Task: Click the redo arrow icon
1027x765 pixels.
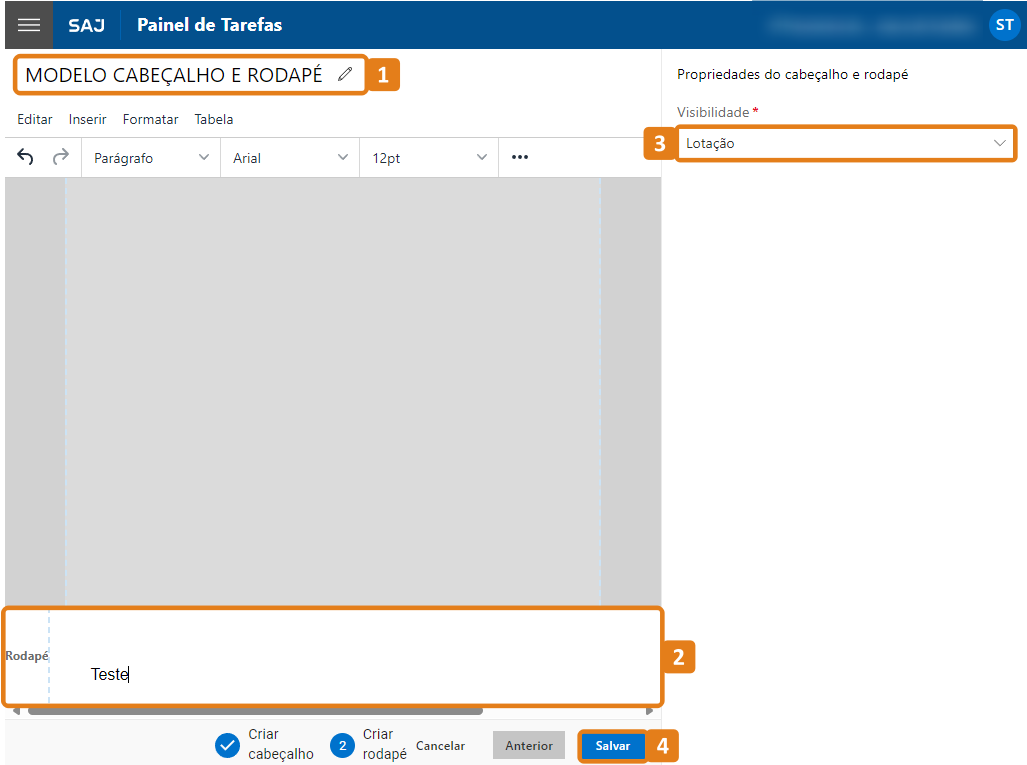Action: pyautogui.click(x=60, y=157)
